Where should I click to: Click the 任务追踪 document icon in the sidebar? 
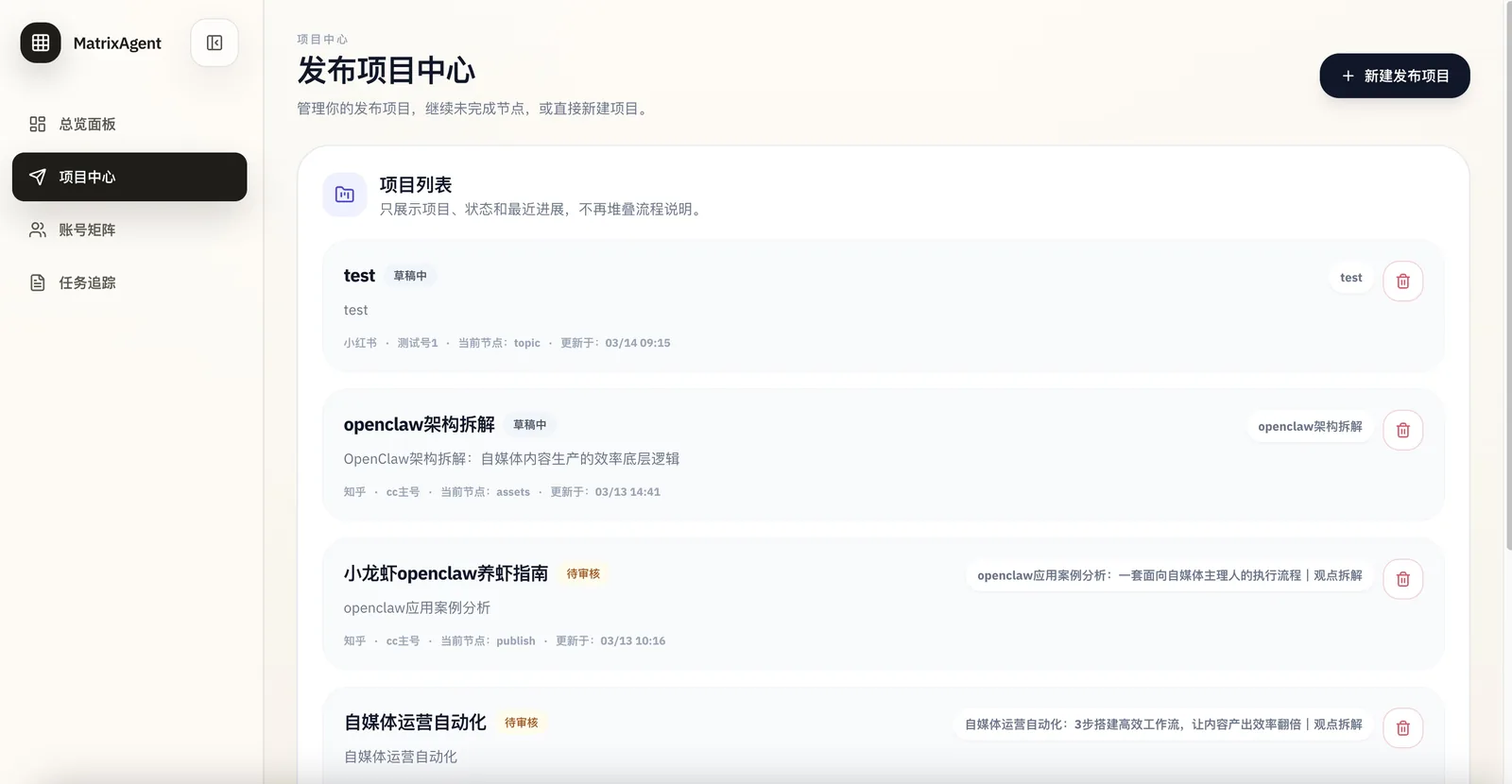pyautogui.click(x=38, y=282)
